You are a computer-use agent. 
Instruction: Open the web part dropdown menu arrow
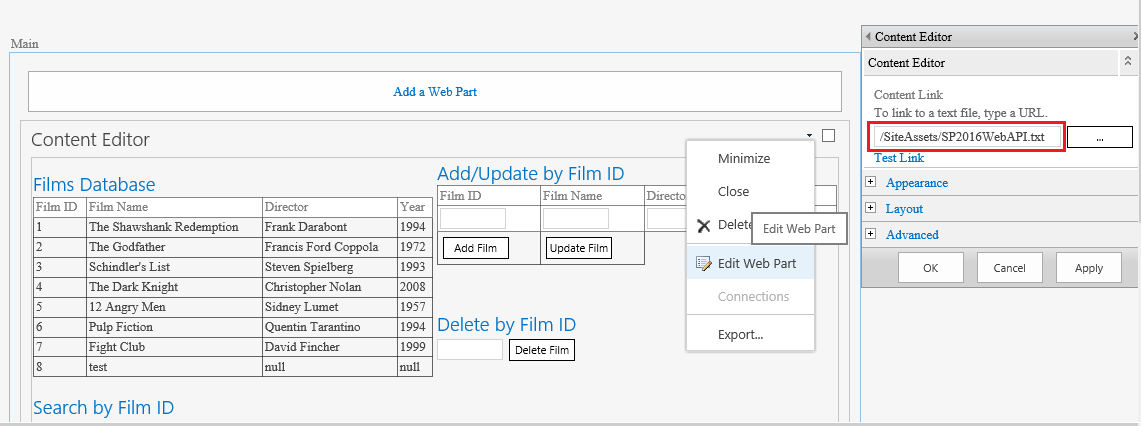tap(808, 136)
